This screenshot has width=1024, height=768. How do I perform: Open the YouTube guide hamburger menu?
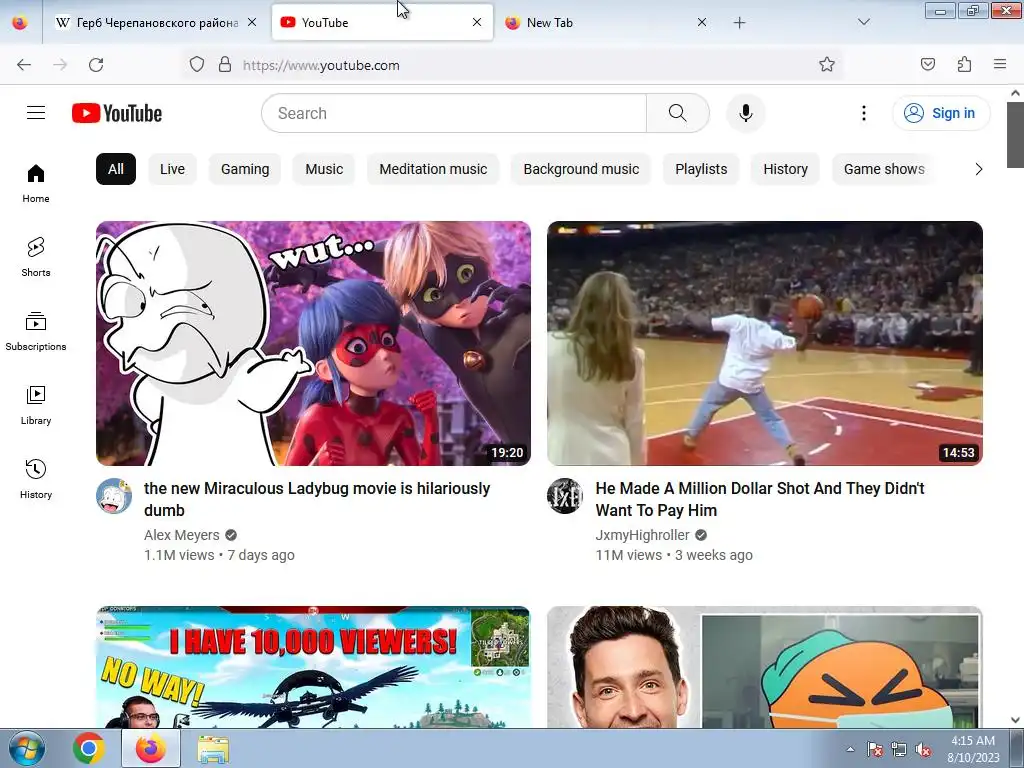point(36,113)
